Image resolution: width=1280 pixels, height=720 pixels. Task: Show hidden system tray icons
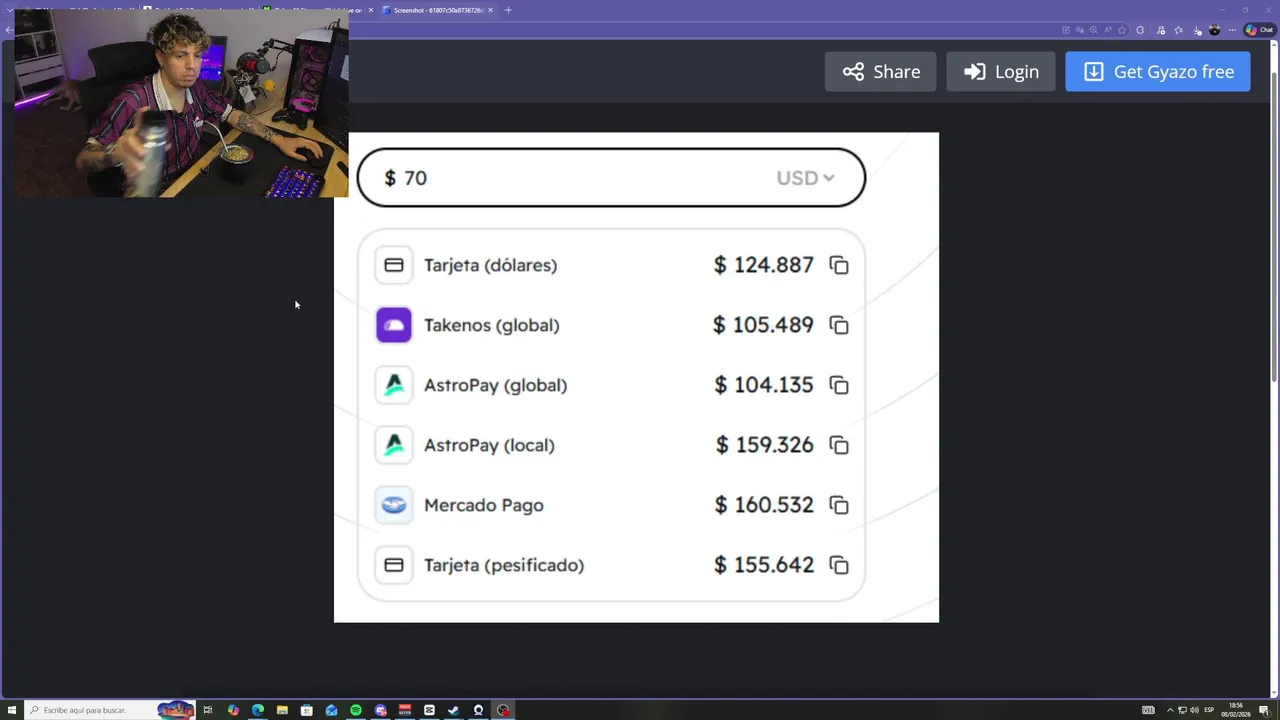(1170, 710)
